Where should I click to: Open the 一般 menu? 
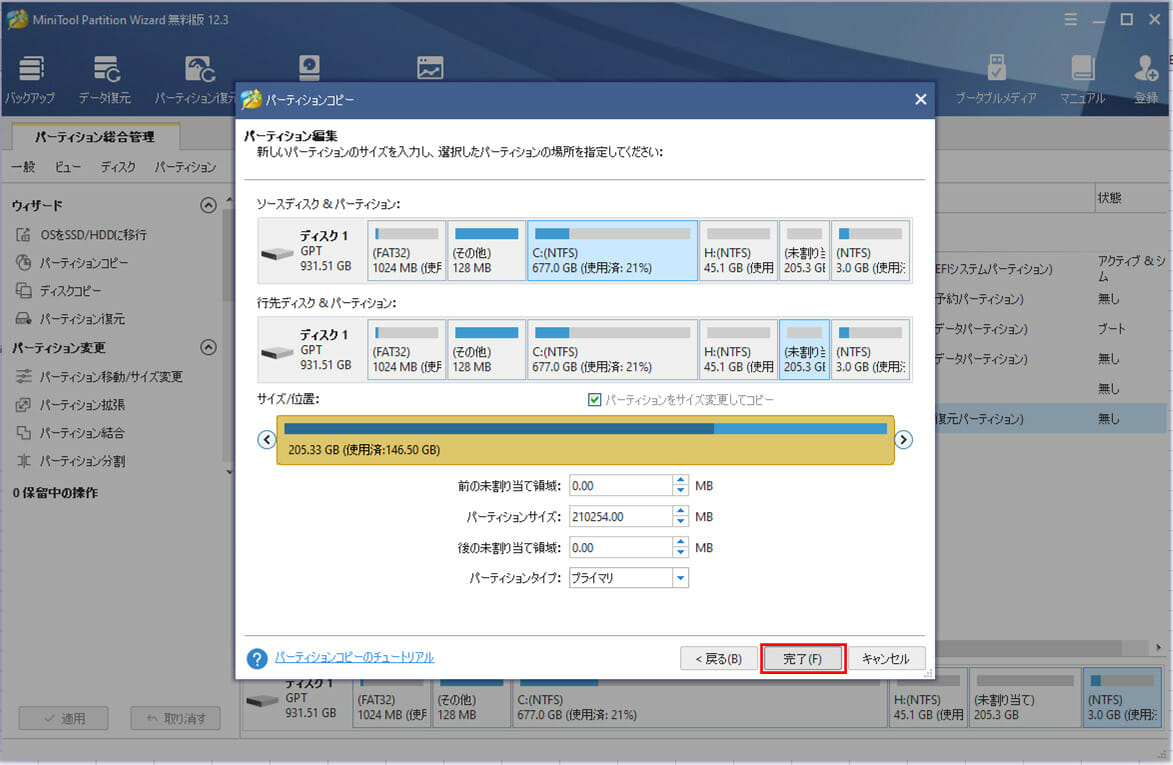(x=23, y=167)
